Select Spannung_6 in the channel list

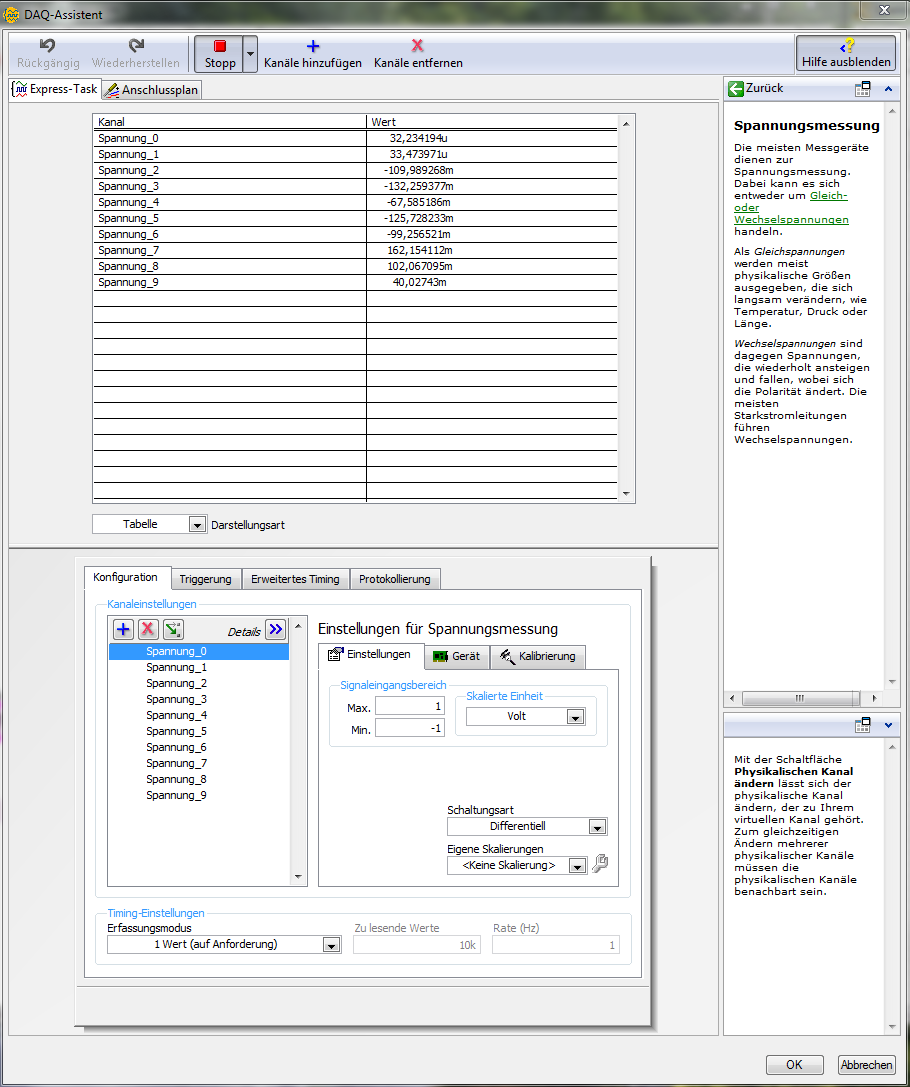click(x=198, y=747)
